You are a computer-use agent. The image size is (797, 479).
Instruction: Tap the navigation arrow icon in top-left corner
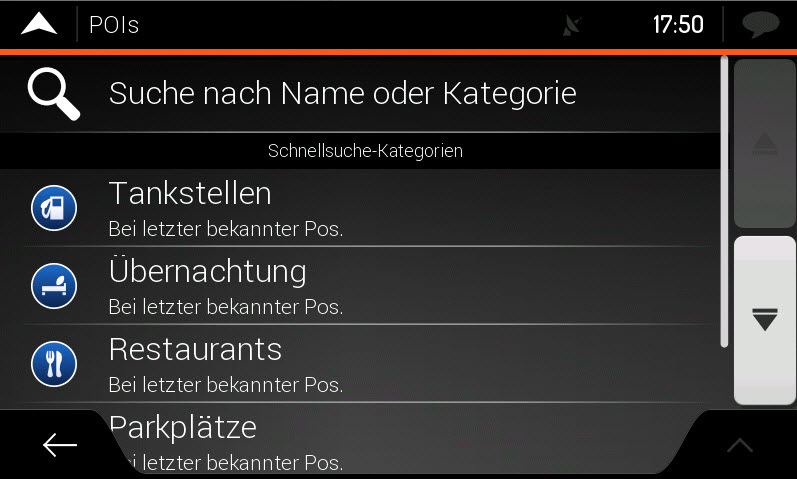[38, 24]
